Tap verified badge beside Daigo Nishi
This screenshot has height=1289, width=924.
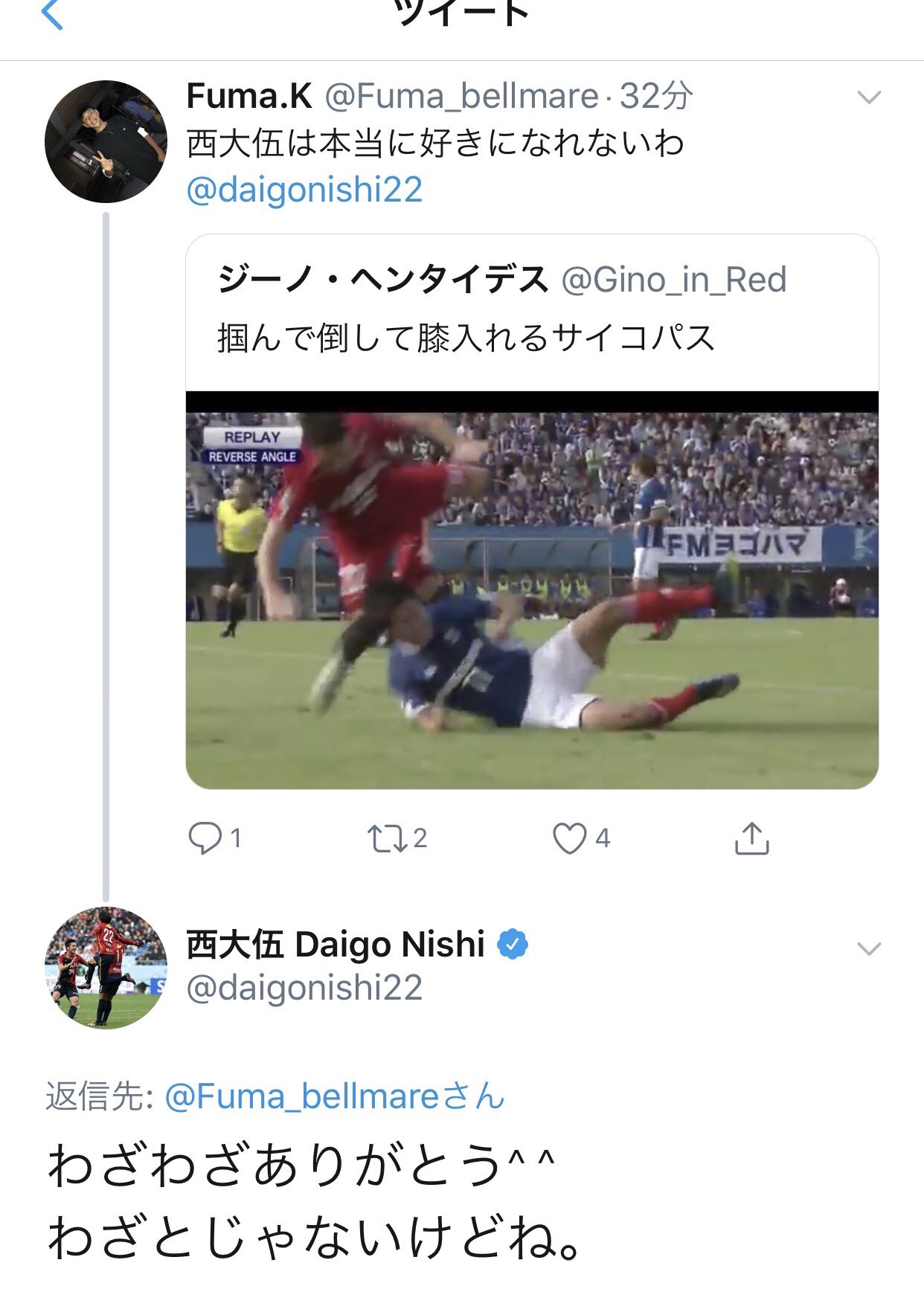pyautogui.click(x=512, y=944)
